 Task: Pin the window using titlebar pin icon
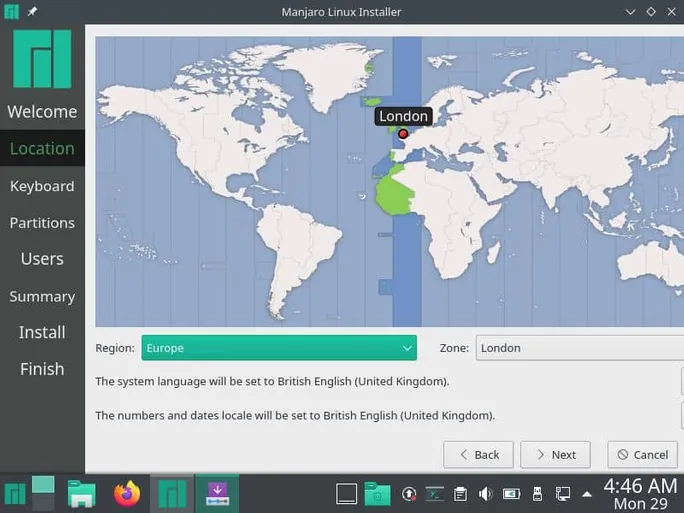32,11
